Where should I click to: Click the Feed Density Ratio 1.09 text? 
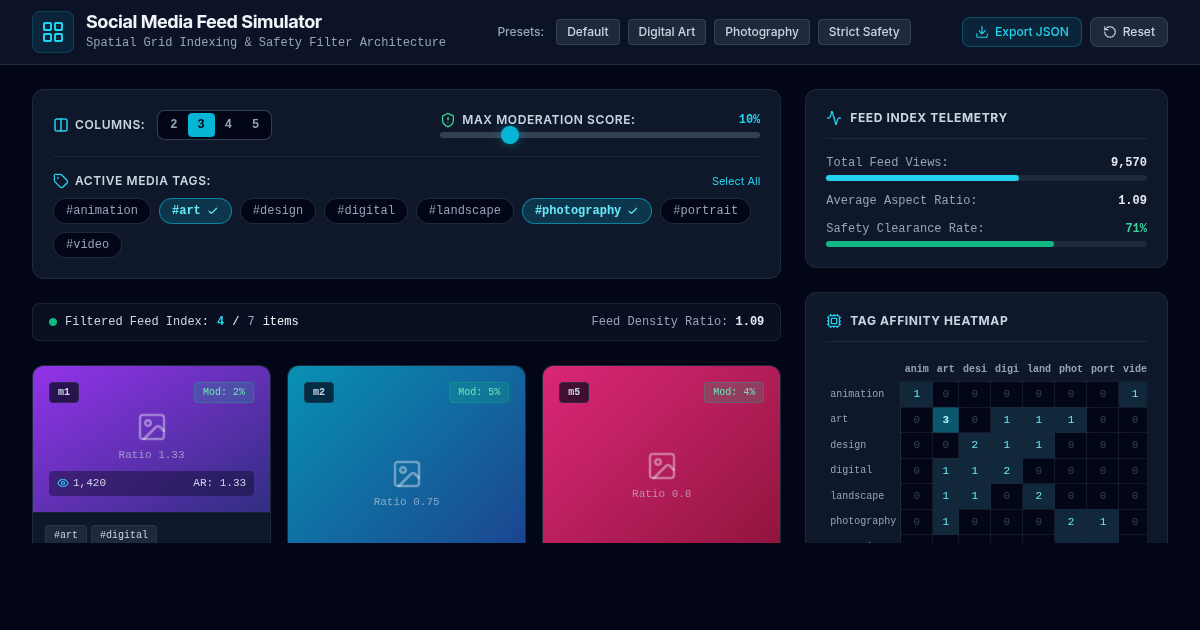tap(678, 322)
